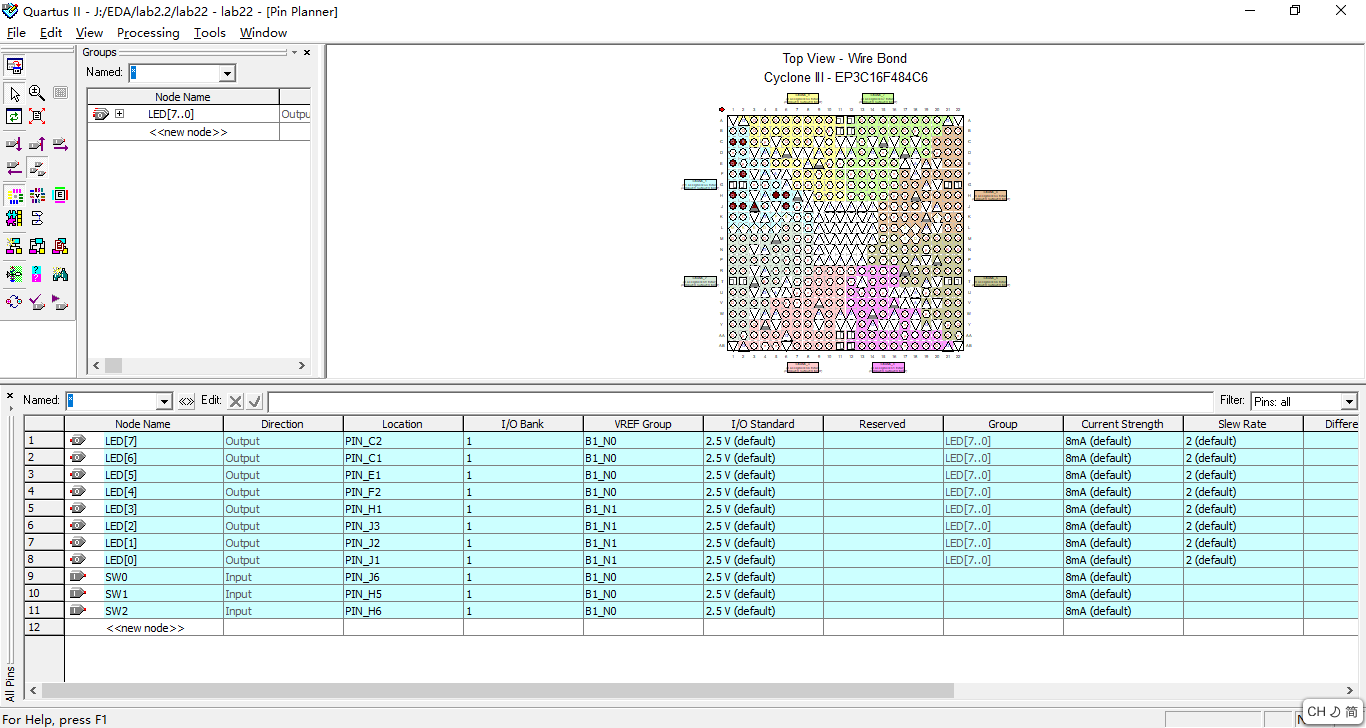
Task: Click the grayed keypad grid icon
Action: coord(60,93)
